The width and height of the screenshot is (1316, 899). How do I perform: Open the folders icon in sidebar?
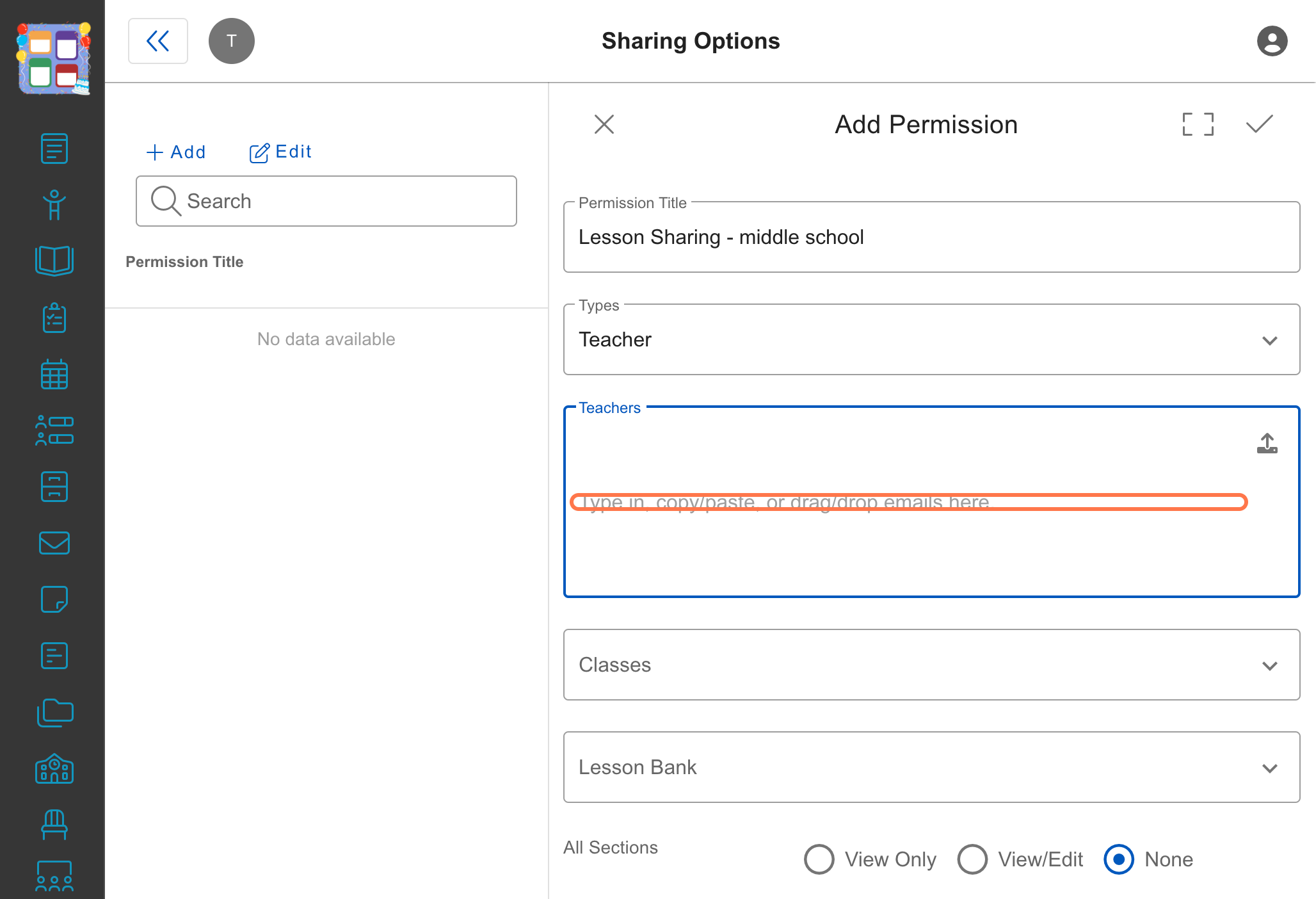click(54, 712)
